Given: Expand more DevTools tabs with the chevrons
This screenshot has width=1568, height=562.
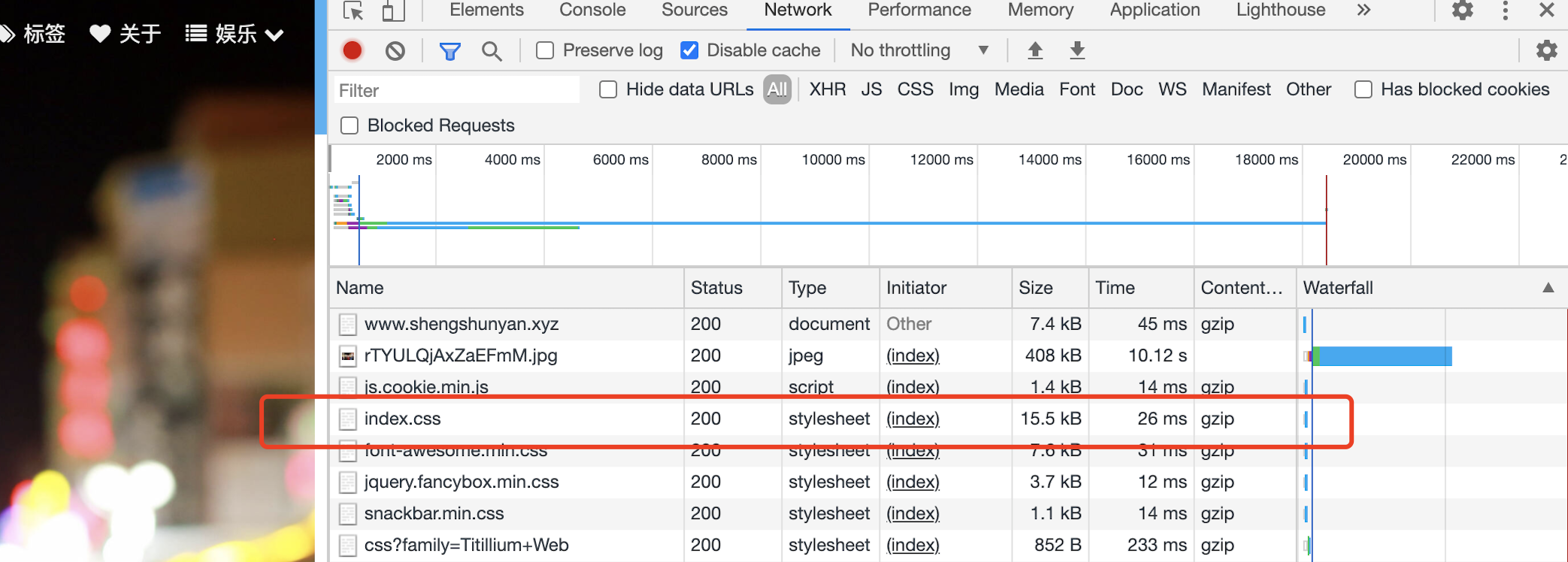Looking at the screenshot, I should [1364, 11].
